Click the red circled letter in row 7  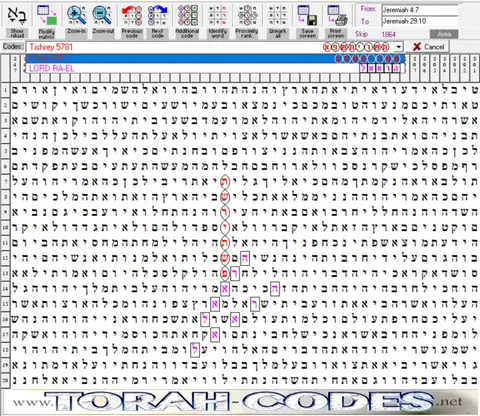point(225,182)
